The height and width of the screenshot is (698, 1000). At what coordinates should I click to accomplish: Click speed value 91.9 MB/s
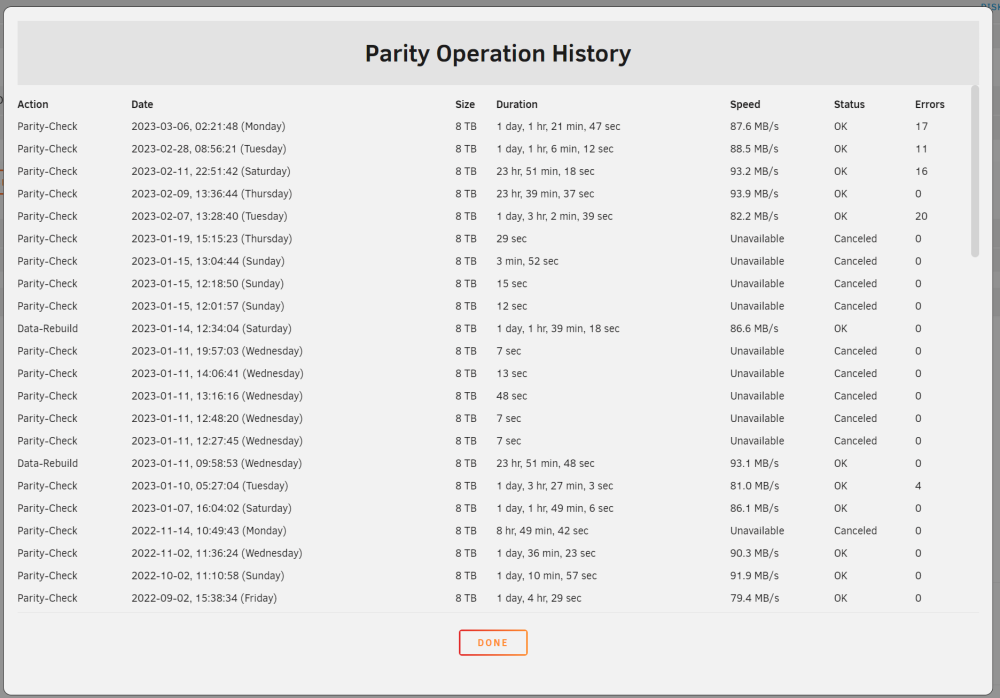[754, 575]
